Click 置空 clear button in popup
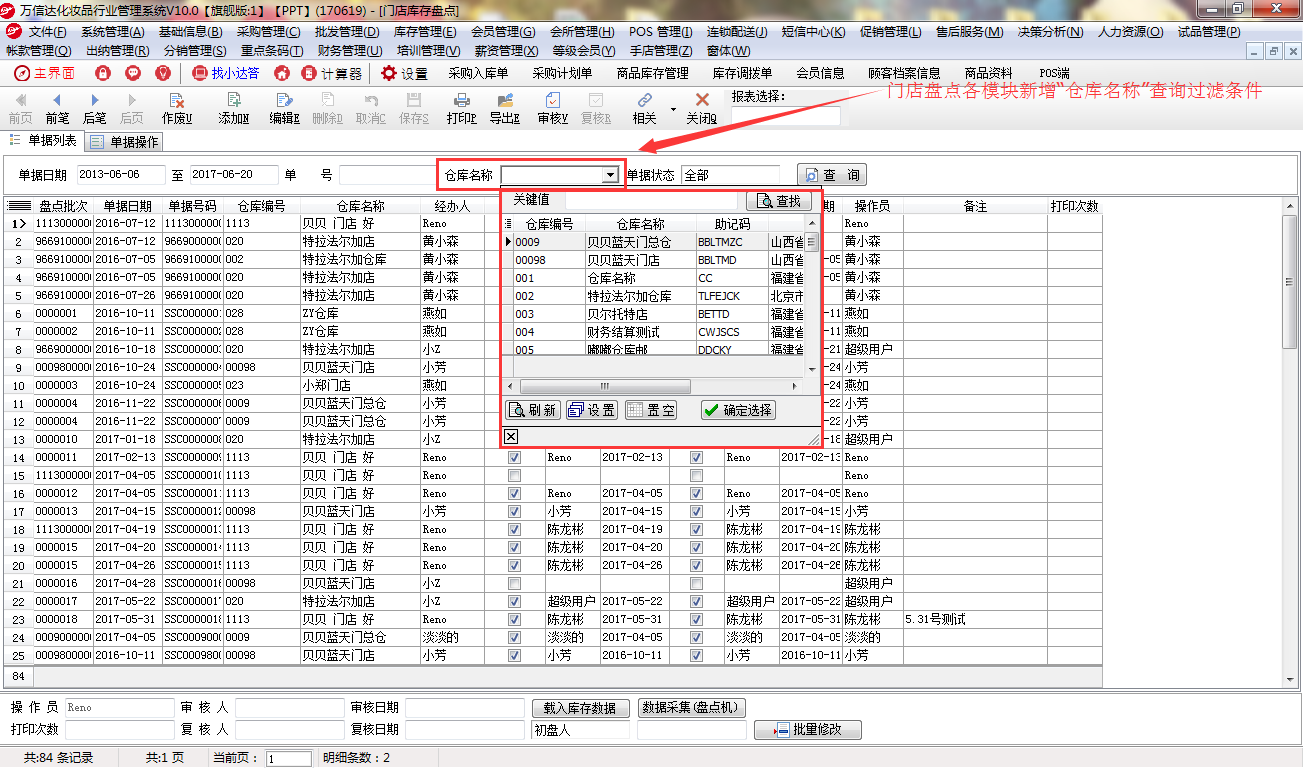Screen dimensions: 1303x768 coord(650,410)
